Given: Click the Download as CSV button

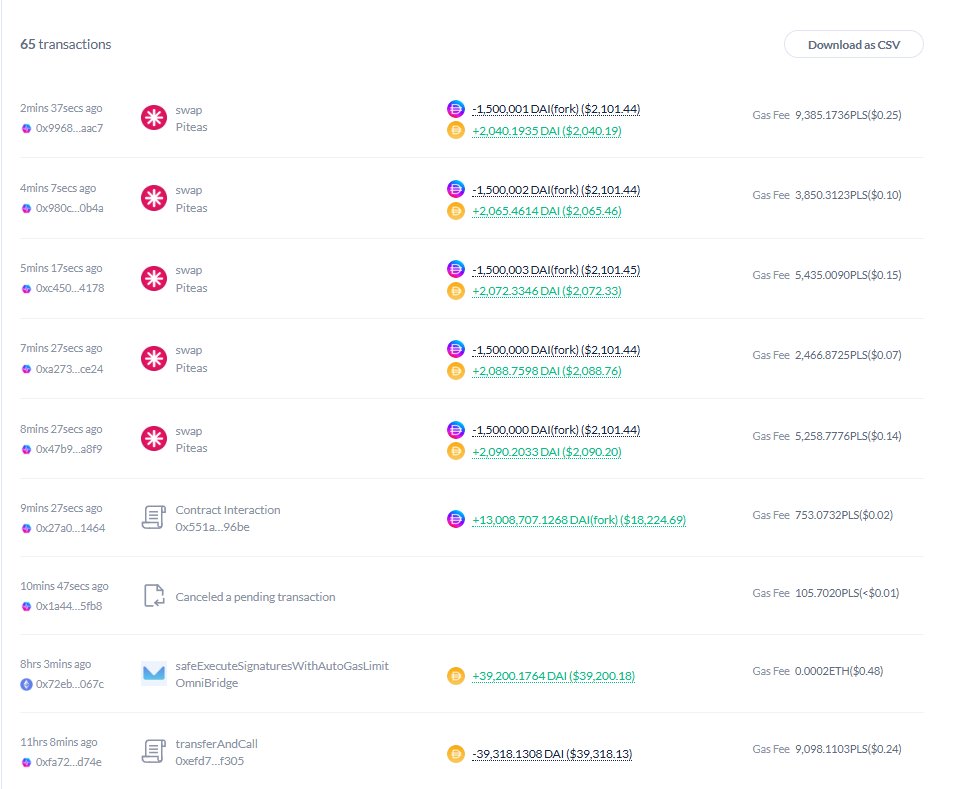Looking at the screenshot, I should click(x=853, y=45).
